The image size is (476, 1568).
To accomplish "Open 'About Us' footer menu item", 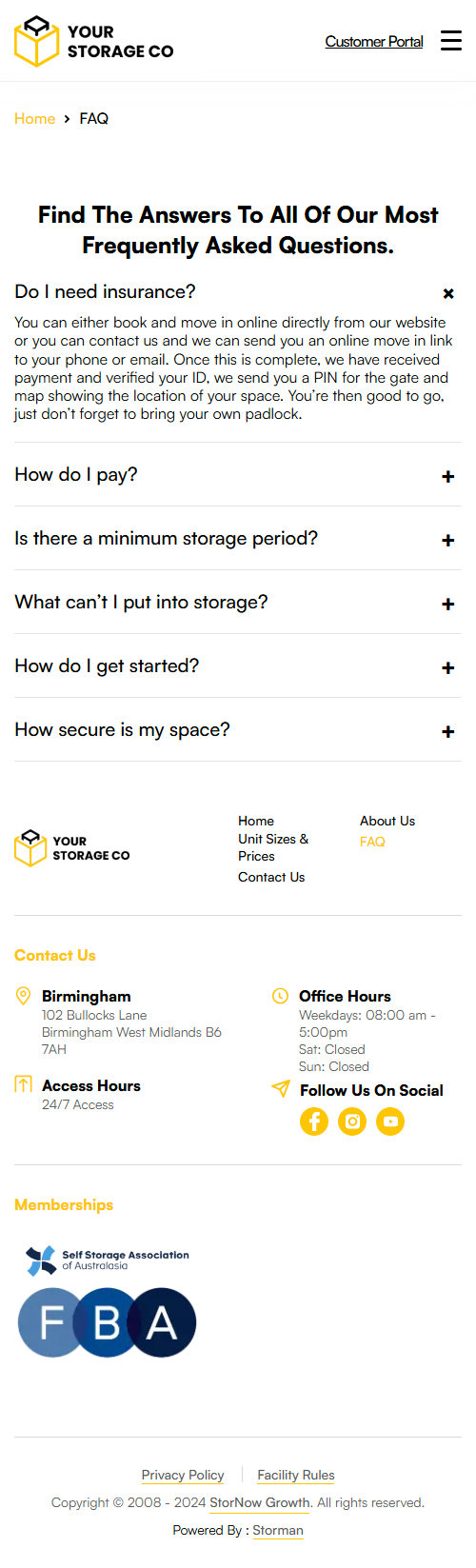I will click(x=387, y=821).
